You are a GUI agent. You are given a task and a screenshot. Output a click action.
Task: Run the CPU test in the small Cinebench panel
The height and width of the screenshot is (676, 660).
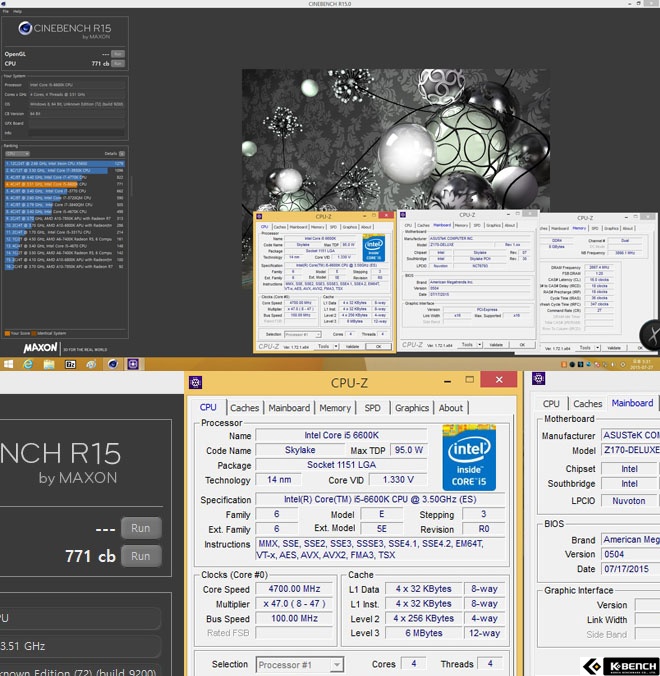tap(118, 63)
